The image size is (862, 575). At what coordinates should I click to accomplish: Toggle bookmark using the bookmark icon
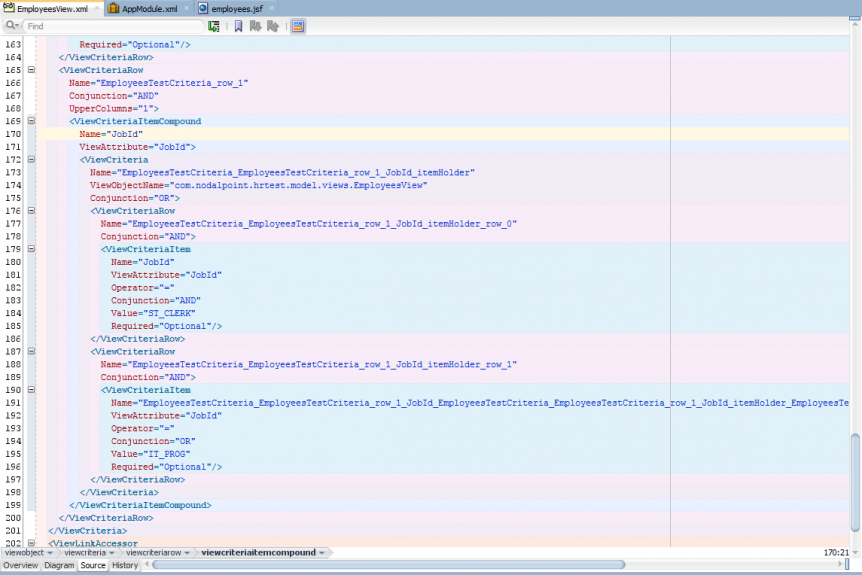point(239,26)
